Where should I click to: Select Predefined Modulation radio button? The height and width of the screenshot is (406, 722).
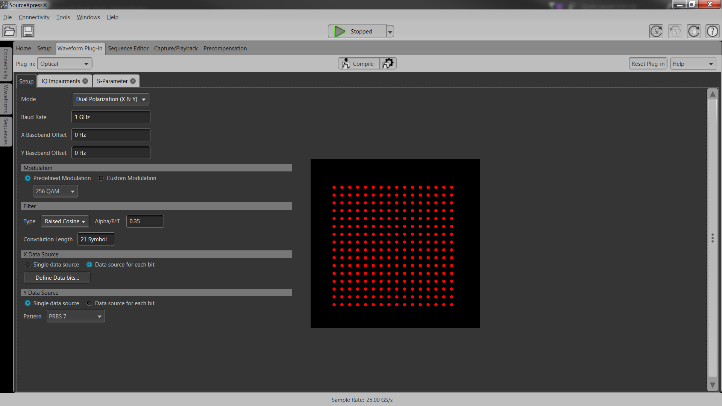[x=28, y=178]
